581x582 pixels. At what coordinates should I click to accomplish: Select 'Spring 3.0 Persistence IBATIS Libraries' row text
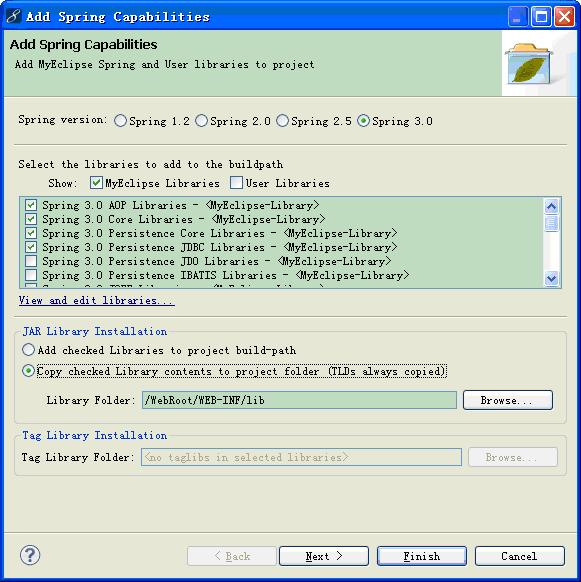226,275
